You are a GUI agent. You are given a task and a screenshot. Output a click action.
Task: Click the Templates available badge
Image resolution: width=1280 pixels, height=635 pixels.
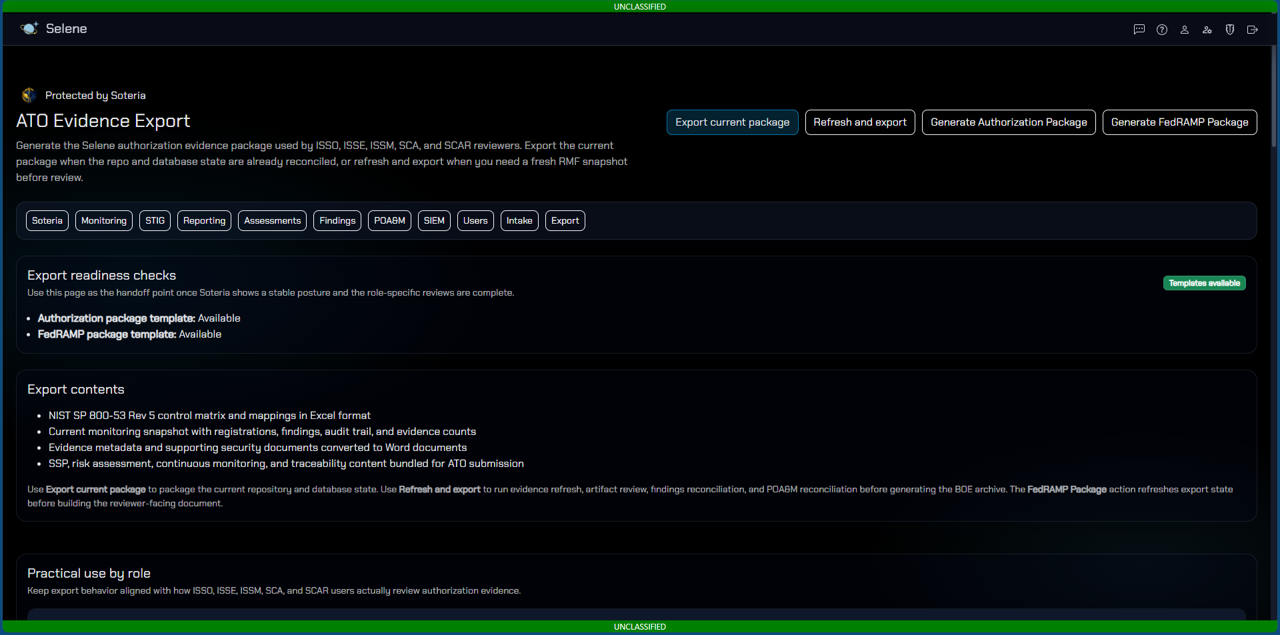1204,283
